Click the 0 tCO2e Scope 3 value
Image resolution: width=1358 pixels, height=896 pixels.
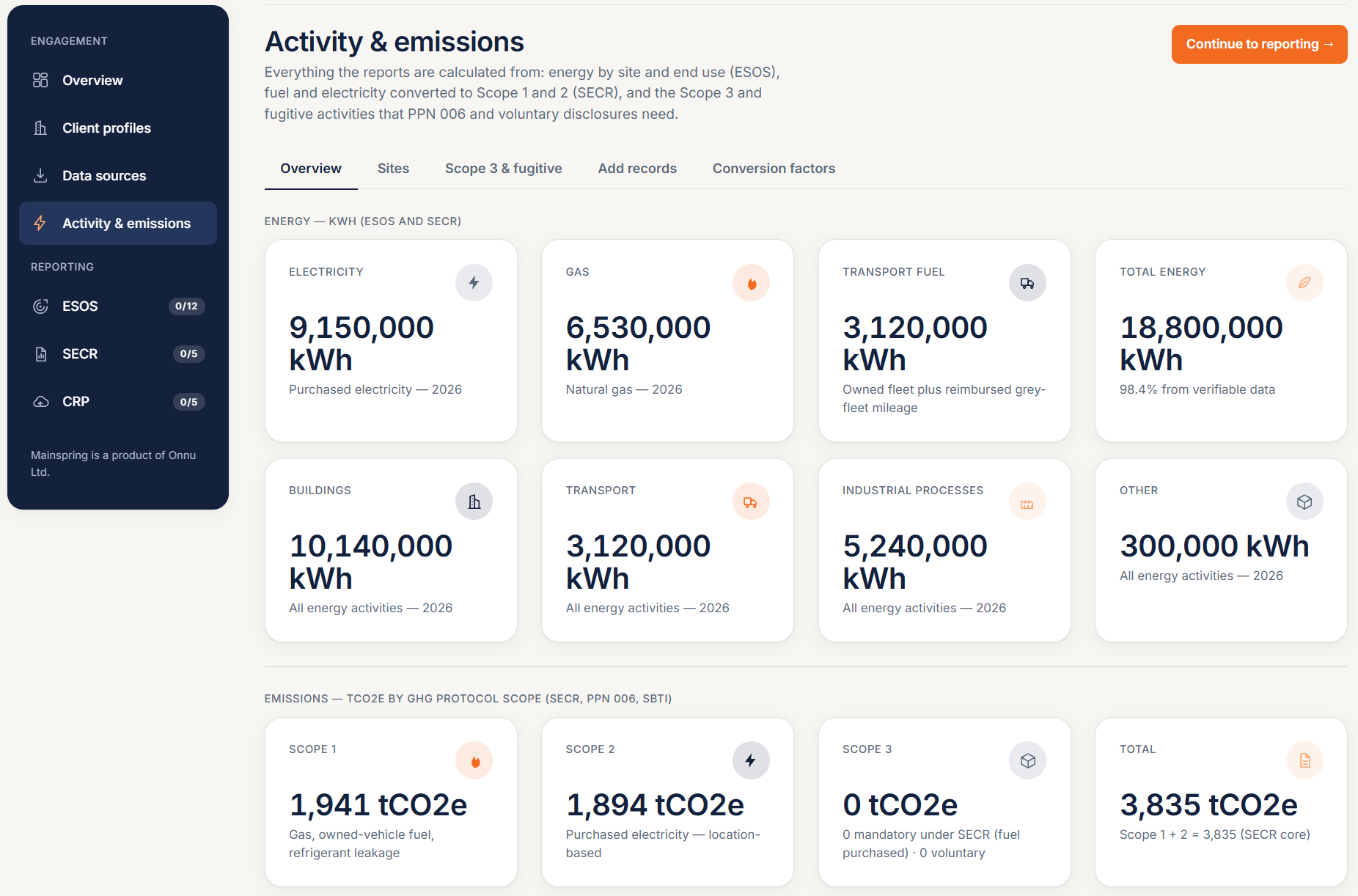[x=900, y=805]
